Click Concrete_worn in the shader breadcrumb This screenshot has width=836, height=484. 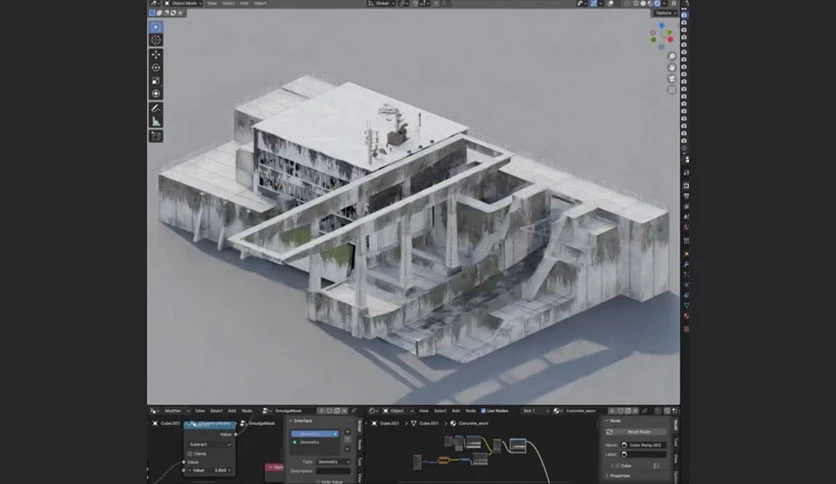coord(473,424)
